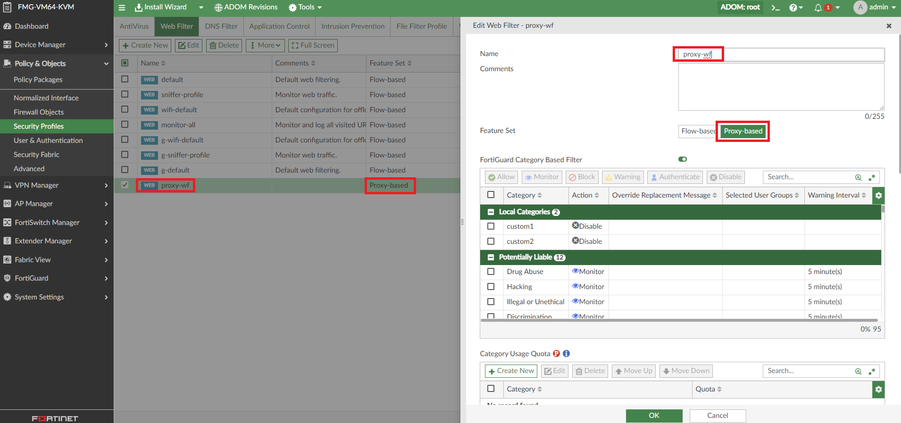901x423 pixels.
Task: Close the Edit Web Filter panel
Action: pos(889,26)
